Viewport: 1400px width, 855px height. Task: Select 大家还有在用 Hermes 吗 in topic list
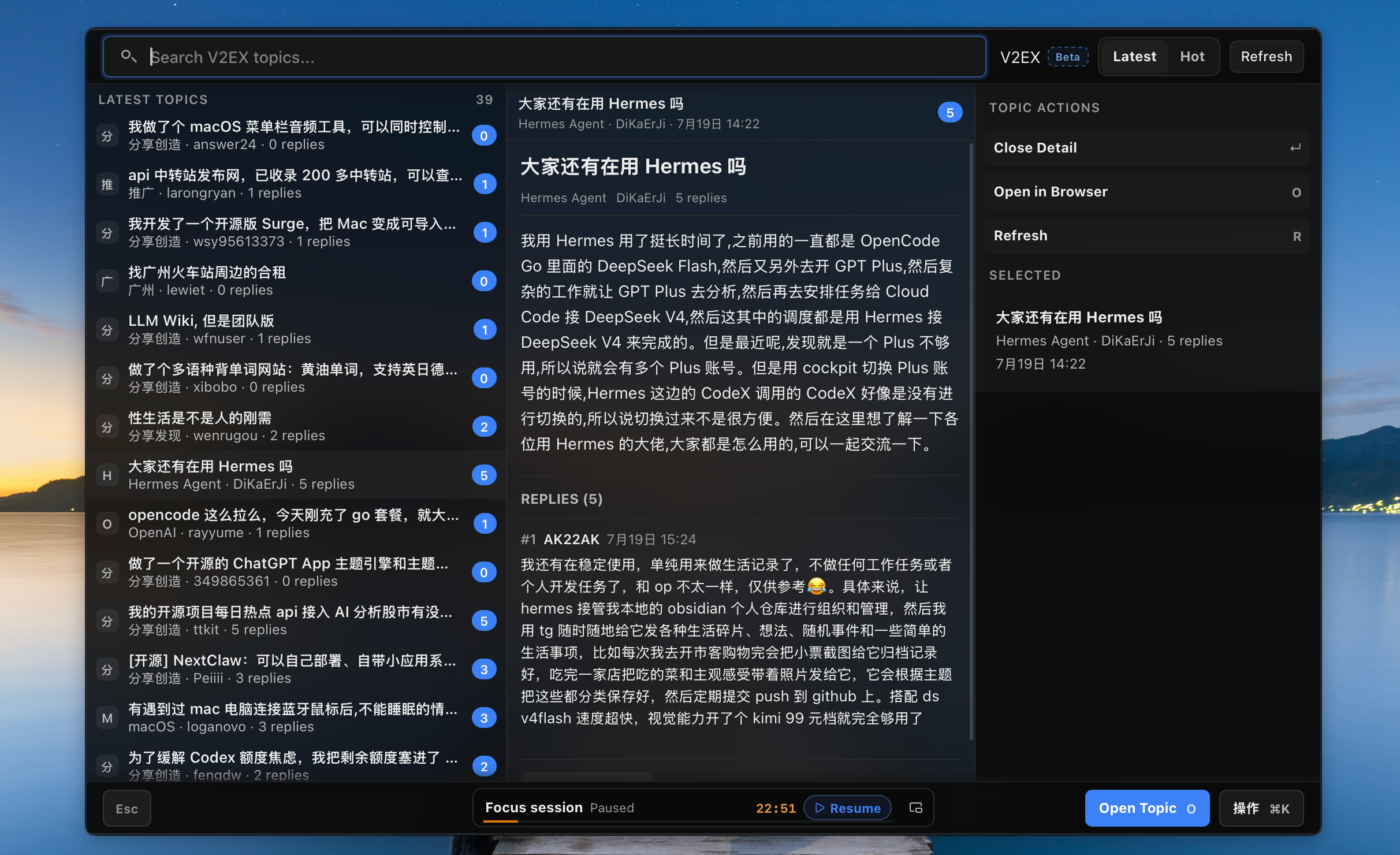click(296, 475)
